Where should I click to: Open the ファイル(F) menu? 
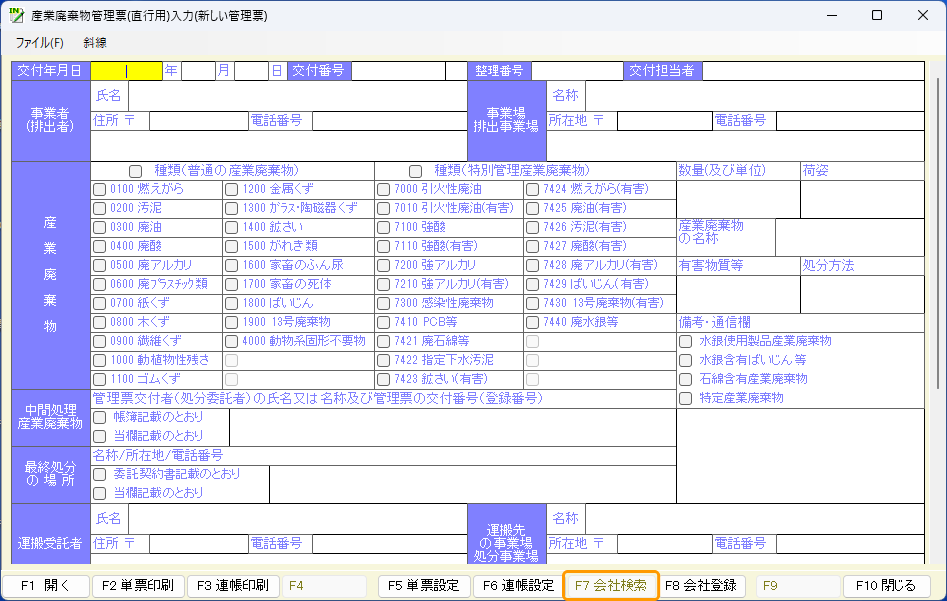point(38,44)
